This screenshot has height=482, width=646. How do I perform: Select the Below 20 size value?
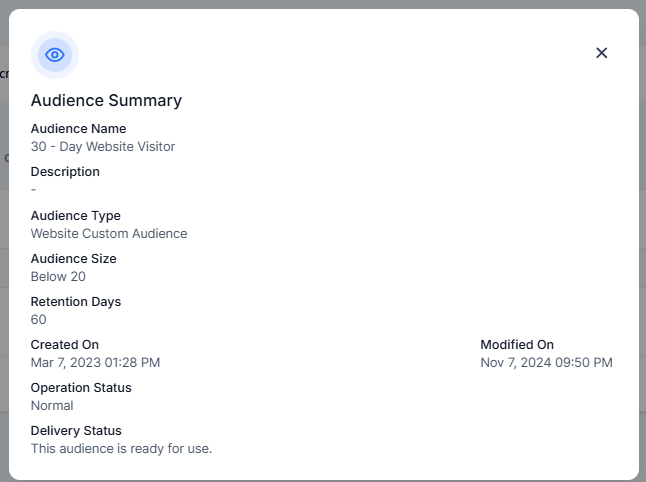coord(58,277)
